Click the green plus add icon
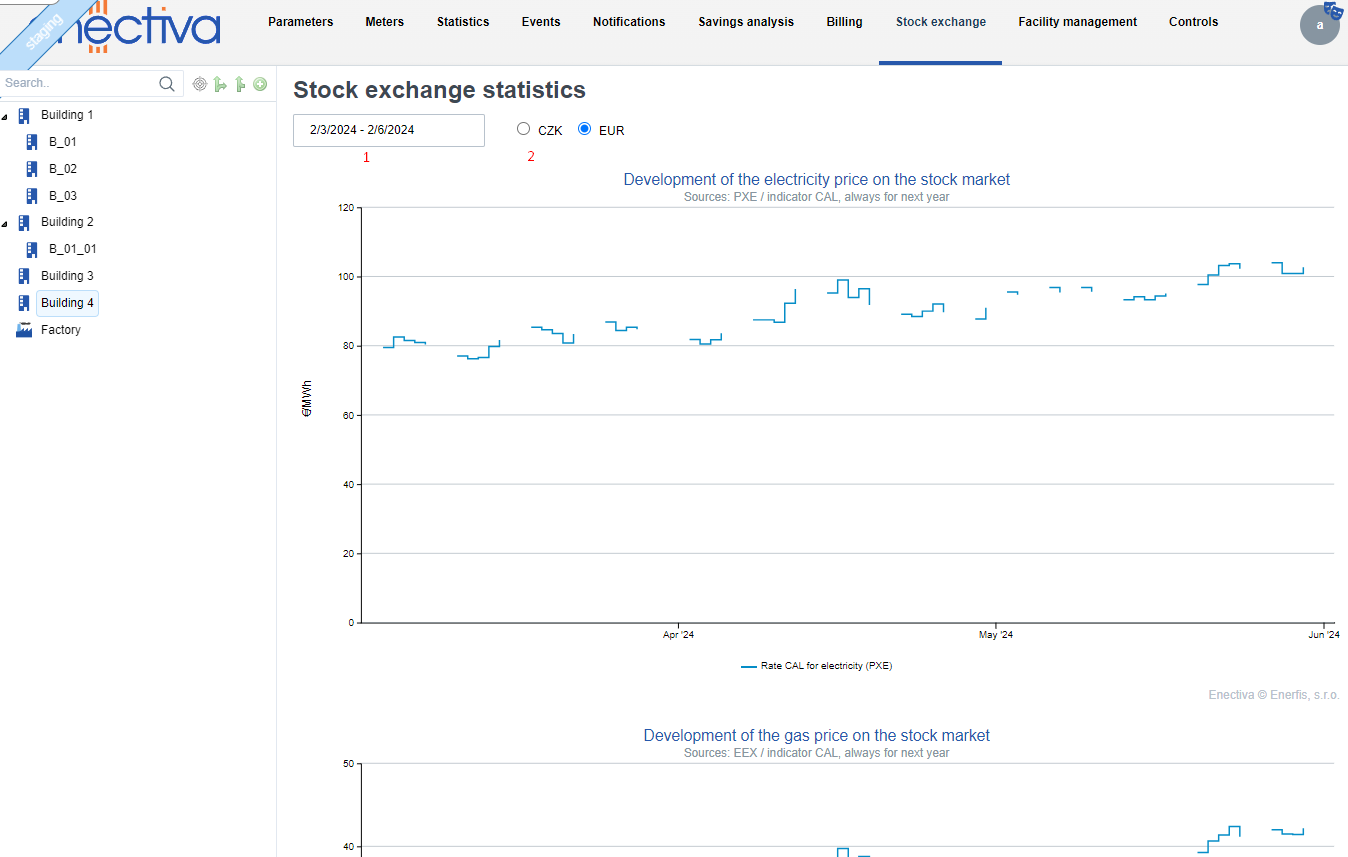Image resolution: width=1348 pixels, height=857 pixels. [260, 84]
